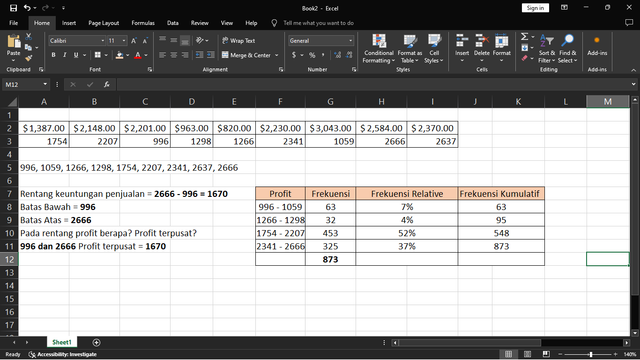The height and width of the screenshot is (360, 640).
Task: Toggle Bottom Align
Action: pyautogui.click(x=185, y=40)
